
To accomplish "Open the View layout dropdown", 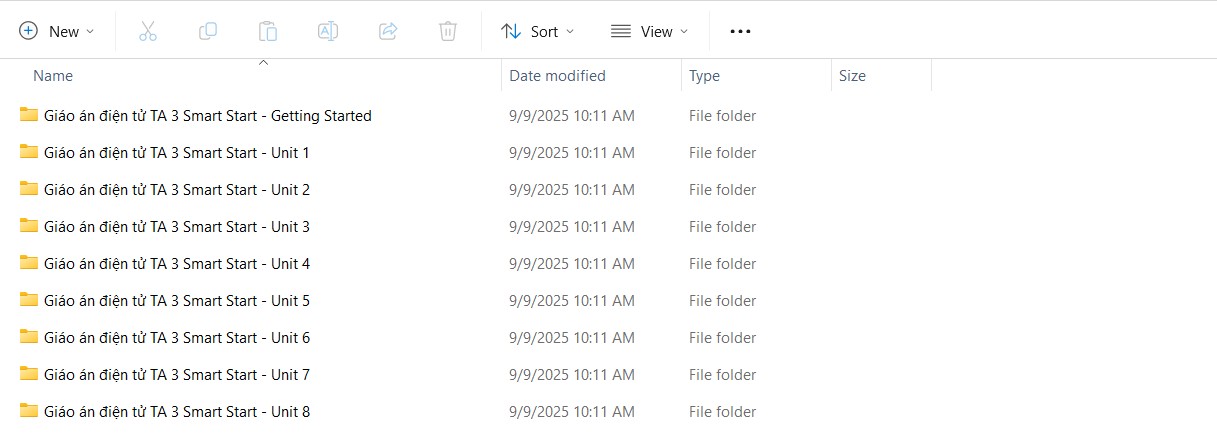I will pos(650,31).
